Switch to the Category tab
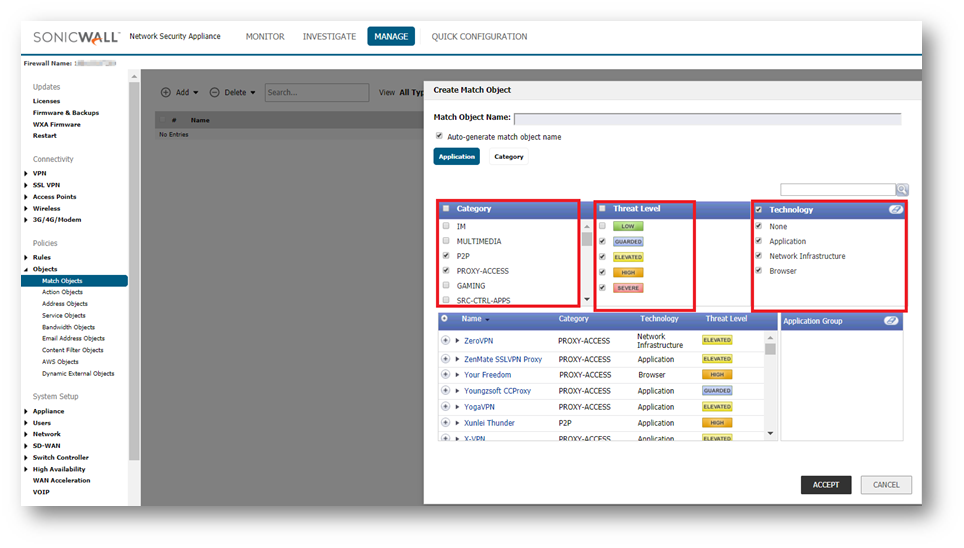Screen dimensions: 964x548 point(508,157)
